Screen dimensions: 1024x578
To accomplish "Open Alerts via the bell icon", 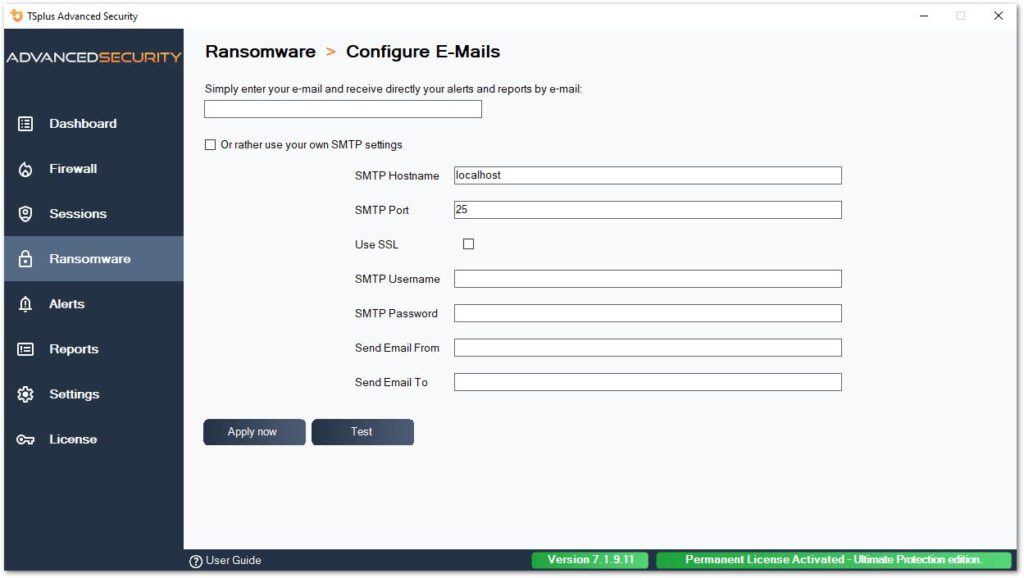I will 27,303.
